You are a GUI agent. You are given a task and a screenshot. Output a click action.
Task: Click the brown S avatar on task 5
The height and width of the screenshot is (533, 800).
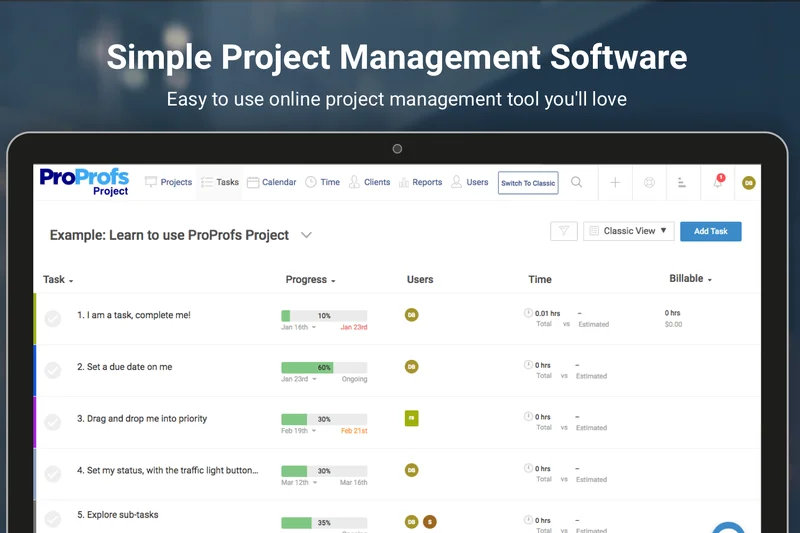430,522
